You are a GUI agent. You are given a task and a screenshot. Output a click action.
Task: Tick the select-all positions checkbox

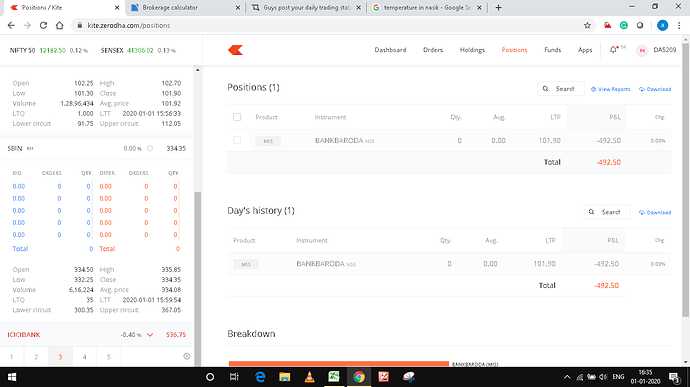coord(237,117)
